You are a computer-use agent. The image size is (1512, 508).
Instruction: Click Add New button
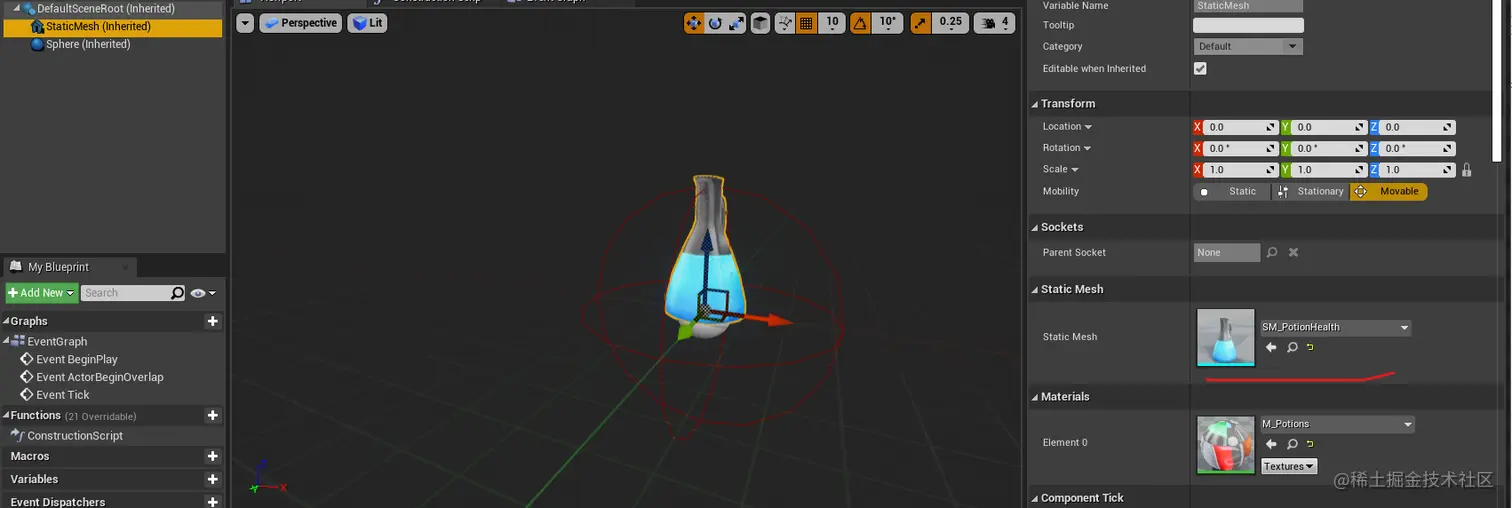(x=41, y=293)
